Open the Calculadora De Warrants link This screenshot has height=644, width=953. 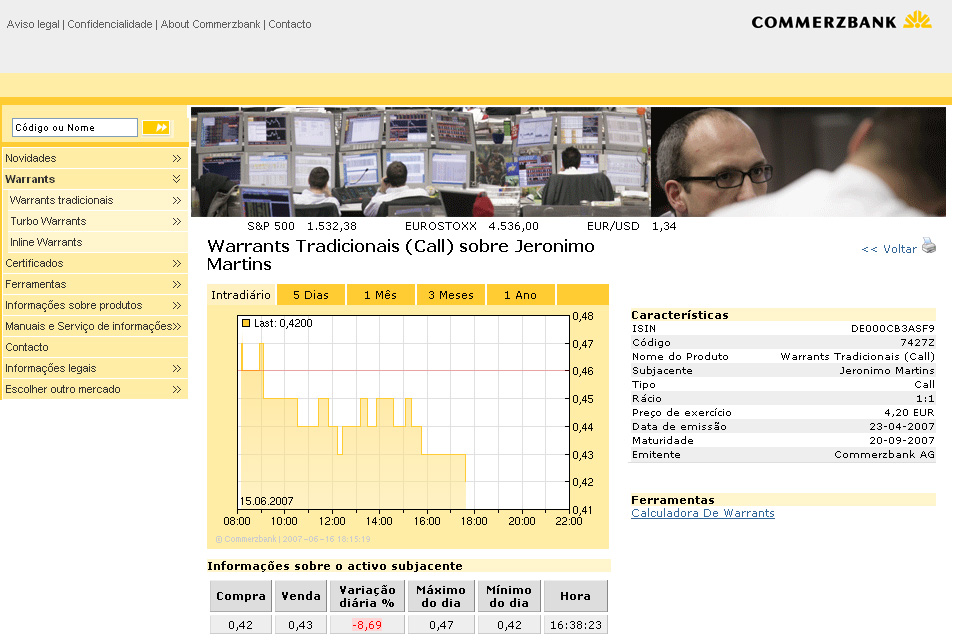point(703,513)
